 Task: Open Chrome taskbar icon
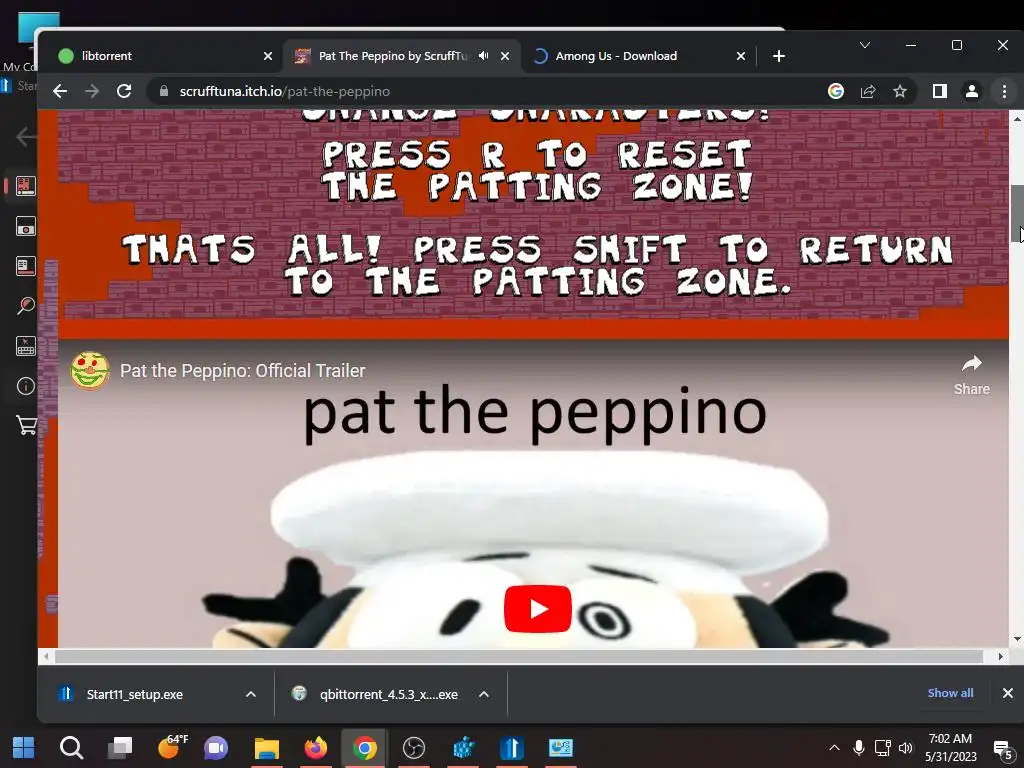[x=364, y=748]
